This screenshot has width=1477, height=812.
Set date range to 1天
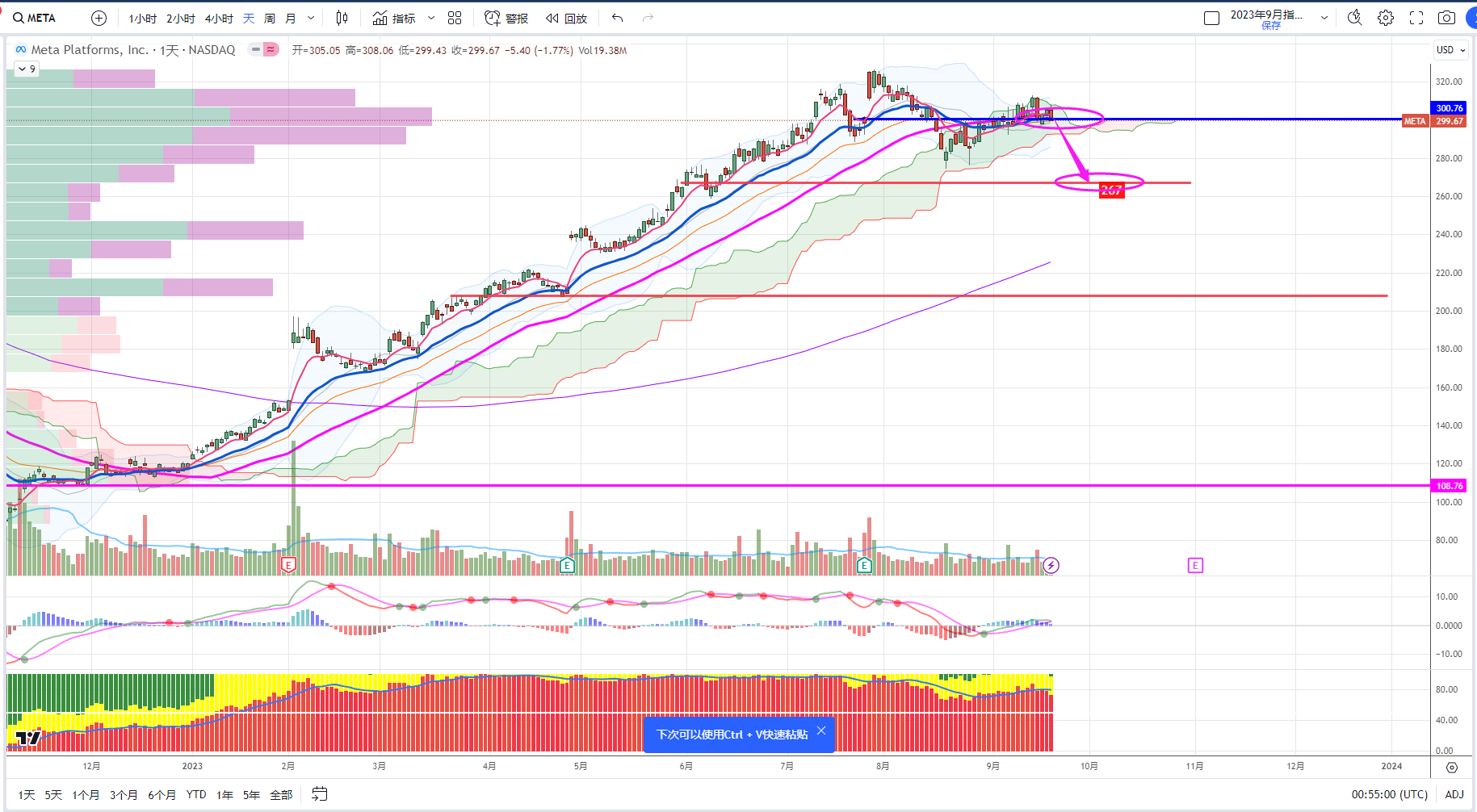coord(27,795)
